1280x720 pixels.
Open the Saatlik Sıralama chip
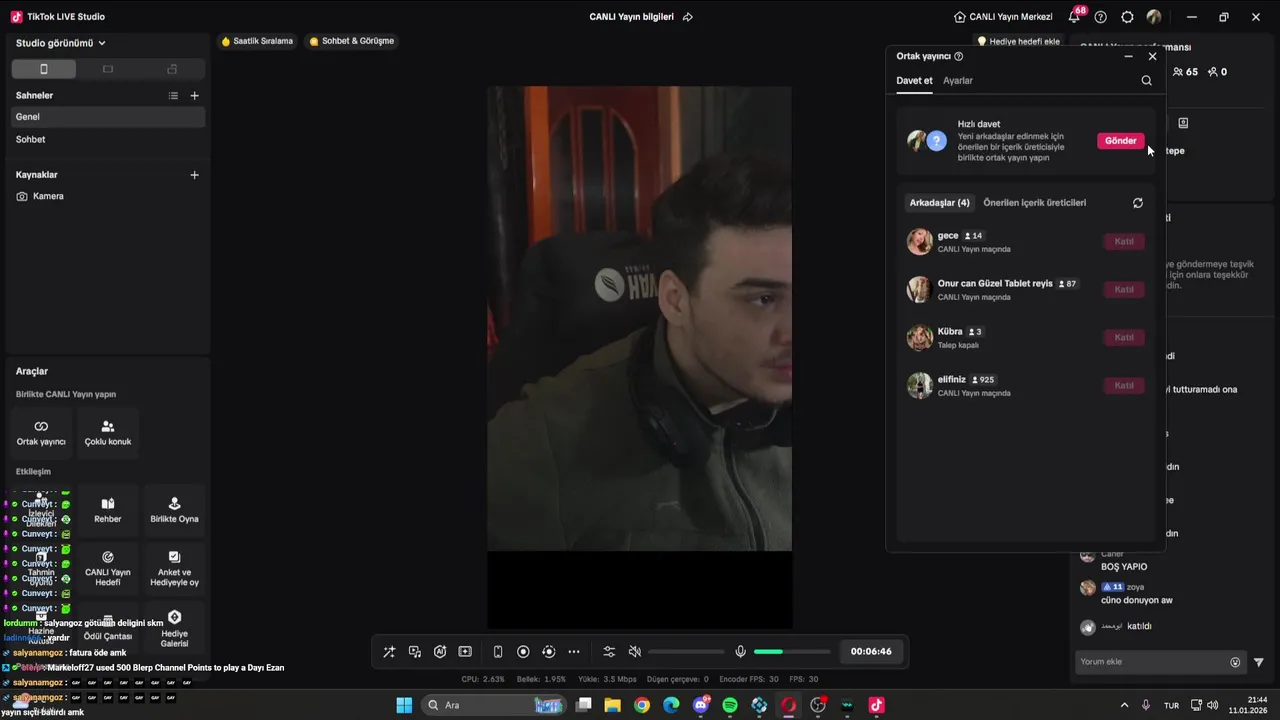257,41
